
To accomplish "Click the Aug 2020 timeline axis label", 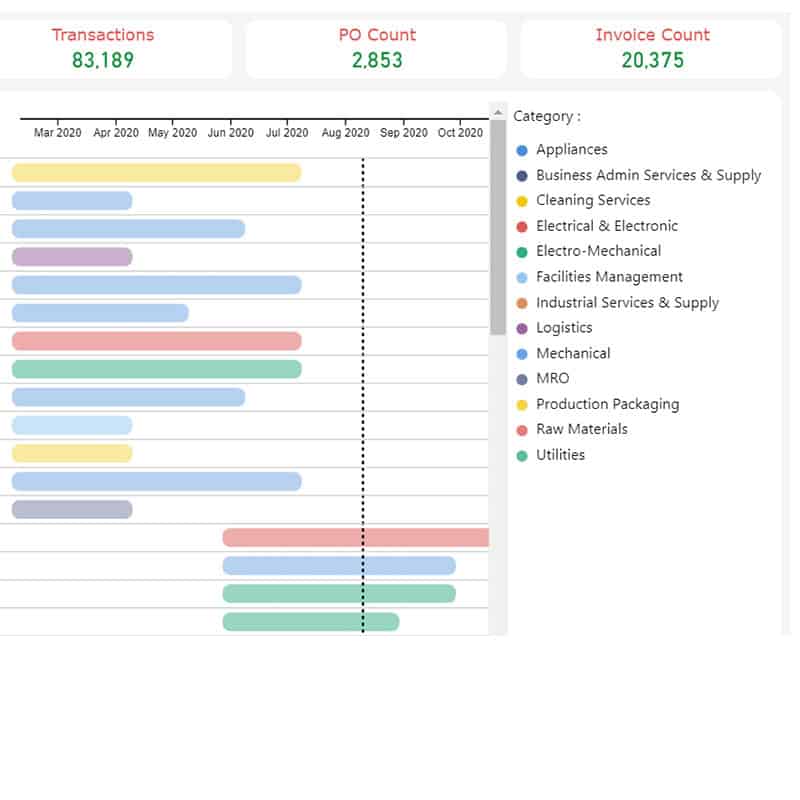I will (345, 132).
